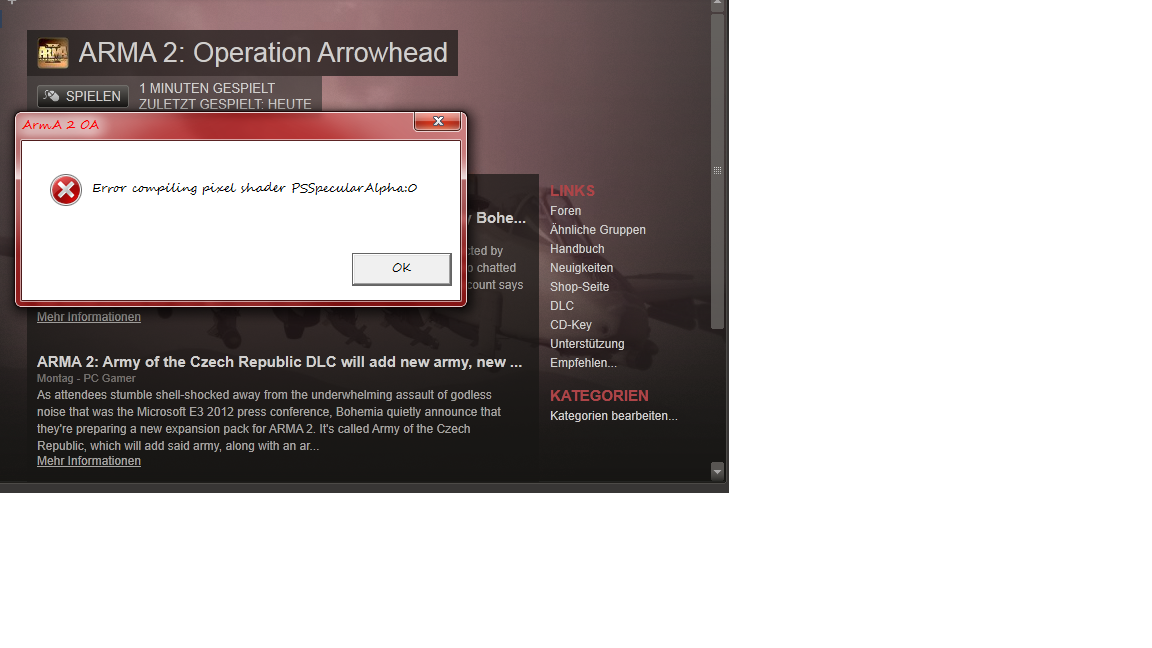Viewport: 1152px width, 648px height.
Task: Click Empfehlen... link
Action: point(583,363)
